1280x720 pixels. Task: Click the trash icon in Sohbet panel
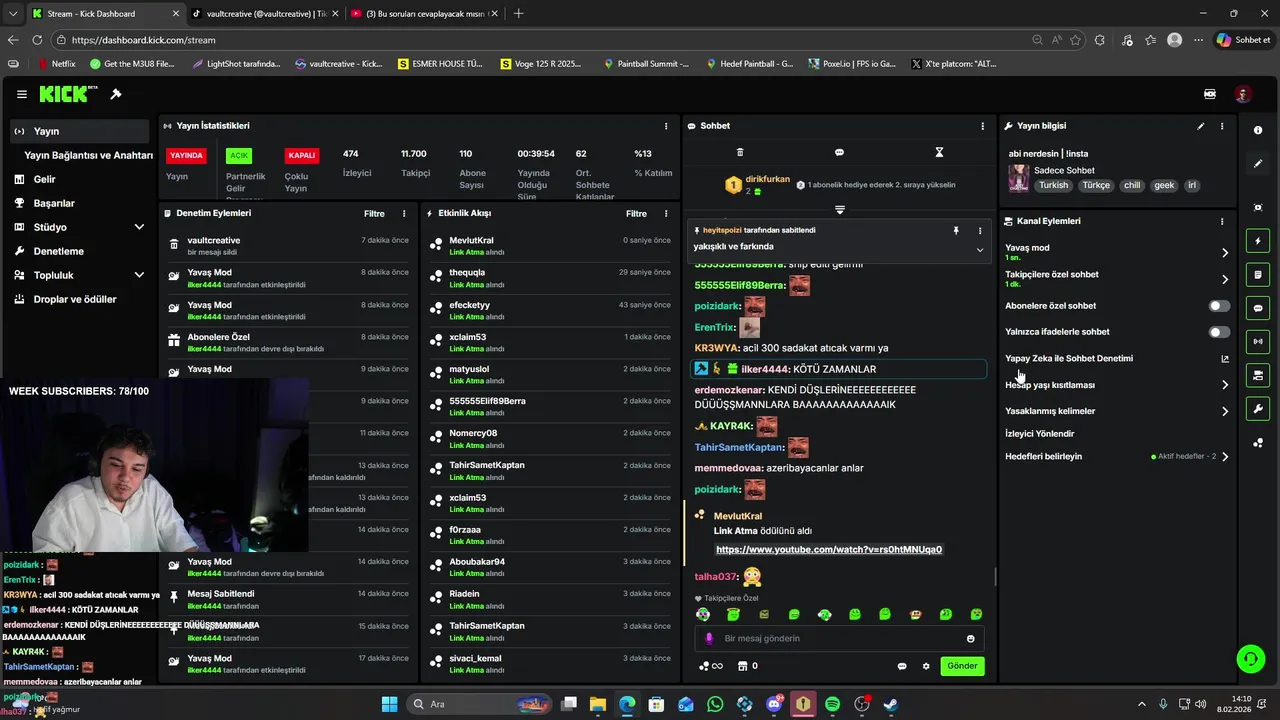tap(740, 152)
